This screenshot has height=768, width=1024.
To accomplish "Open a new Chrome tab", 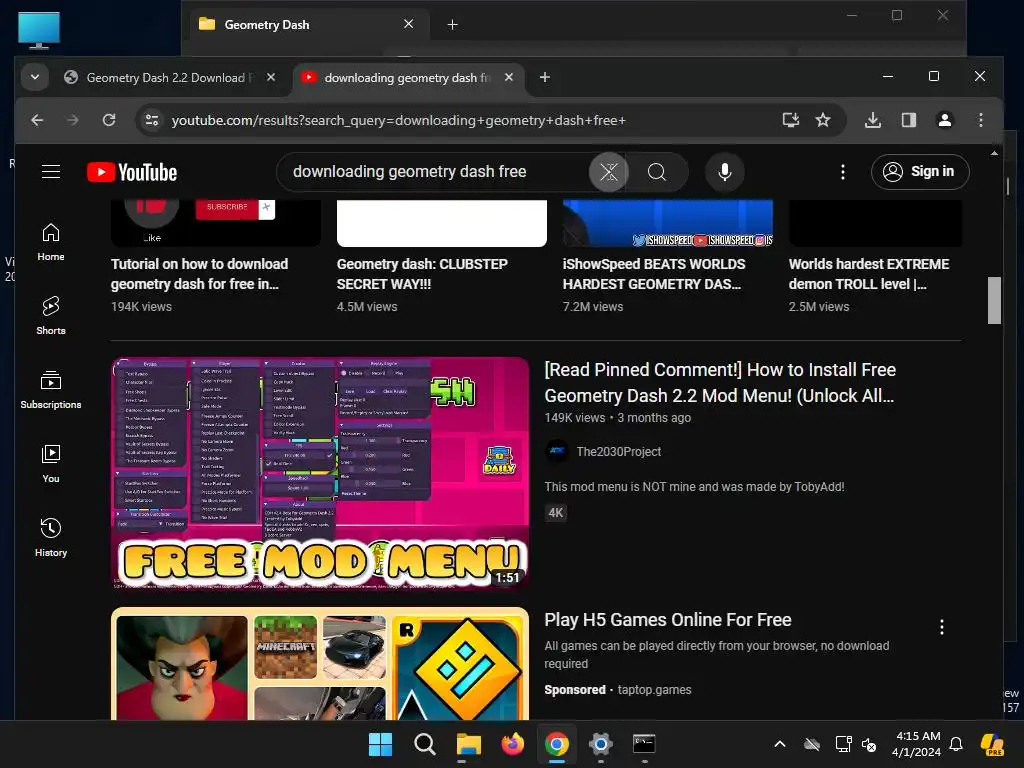I will click(x=545, y=77).
